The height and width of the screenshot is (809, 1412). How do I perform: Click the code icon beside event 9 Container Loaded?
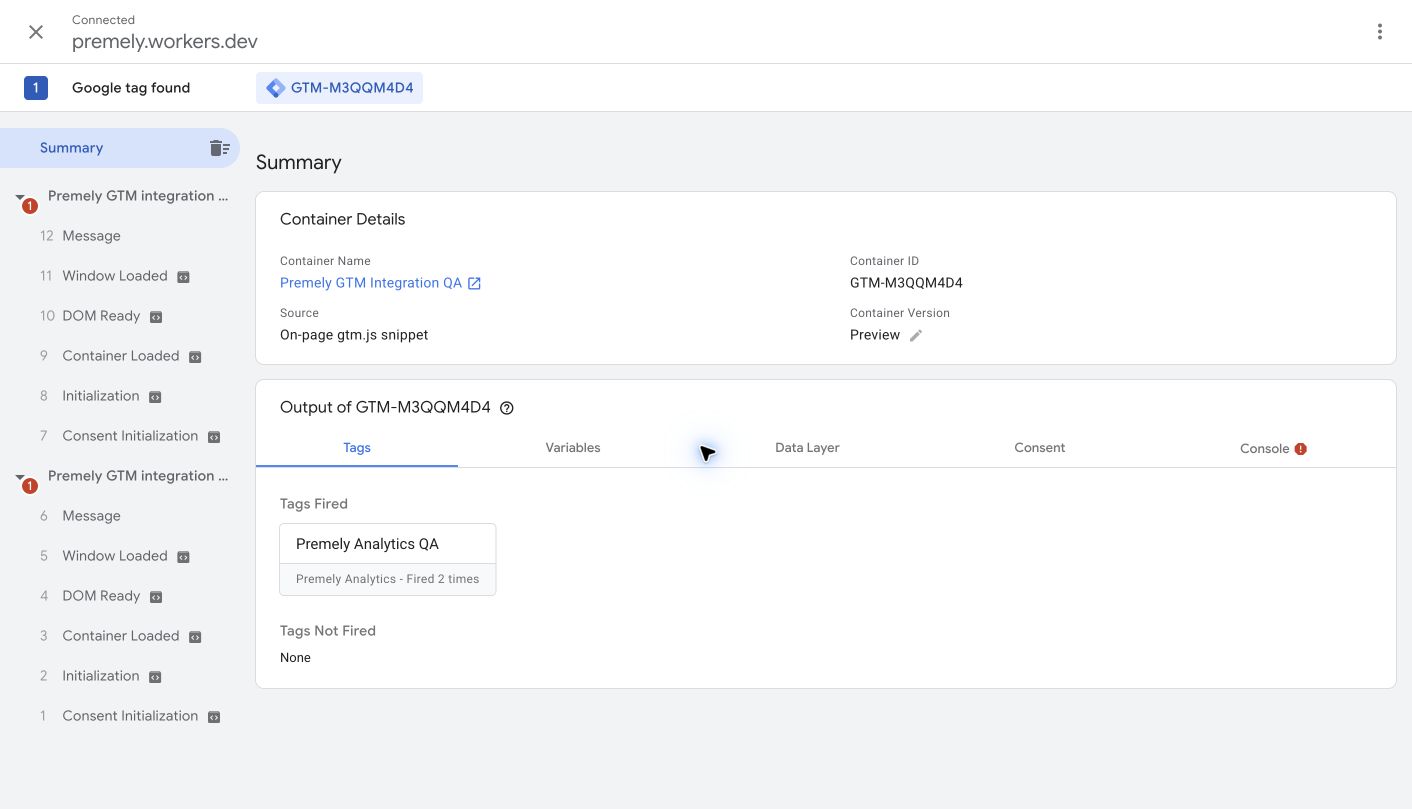click(195, 357)
